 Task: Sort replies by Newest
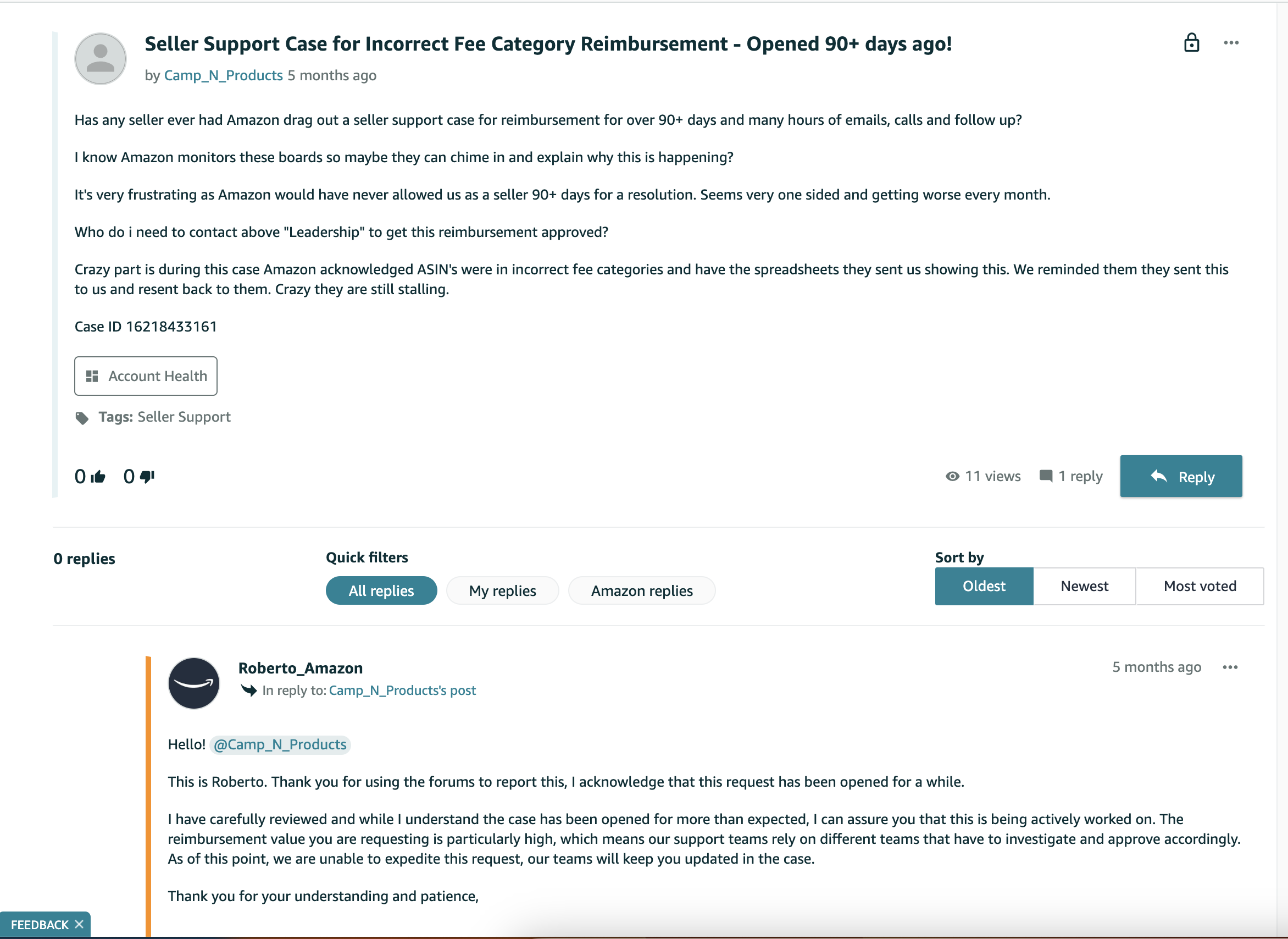(1084, 586)
